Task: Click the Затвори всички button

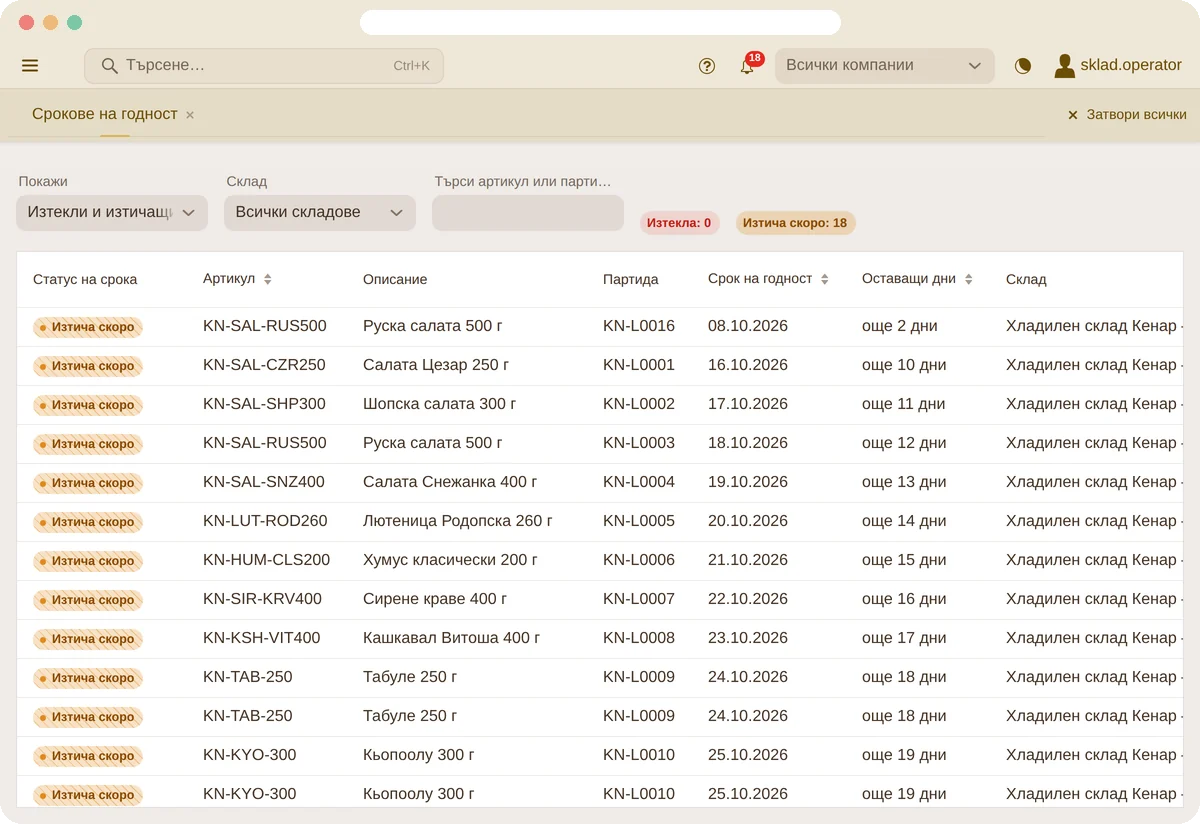Action: pos(1127,115)
